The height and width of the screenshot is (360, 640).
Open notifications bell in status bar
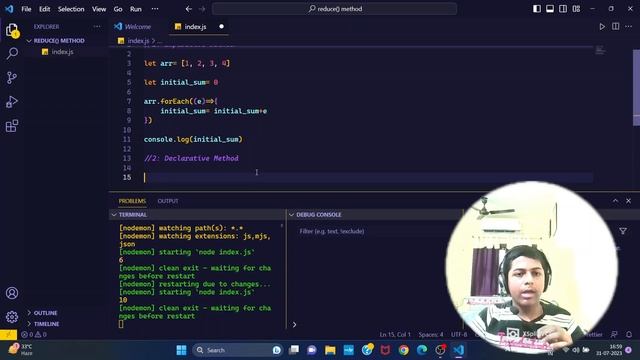point(629,334)
